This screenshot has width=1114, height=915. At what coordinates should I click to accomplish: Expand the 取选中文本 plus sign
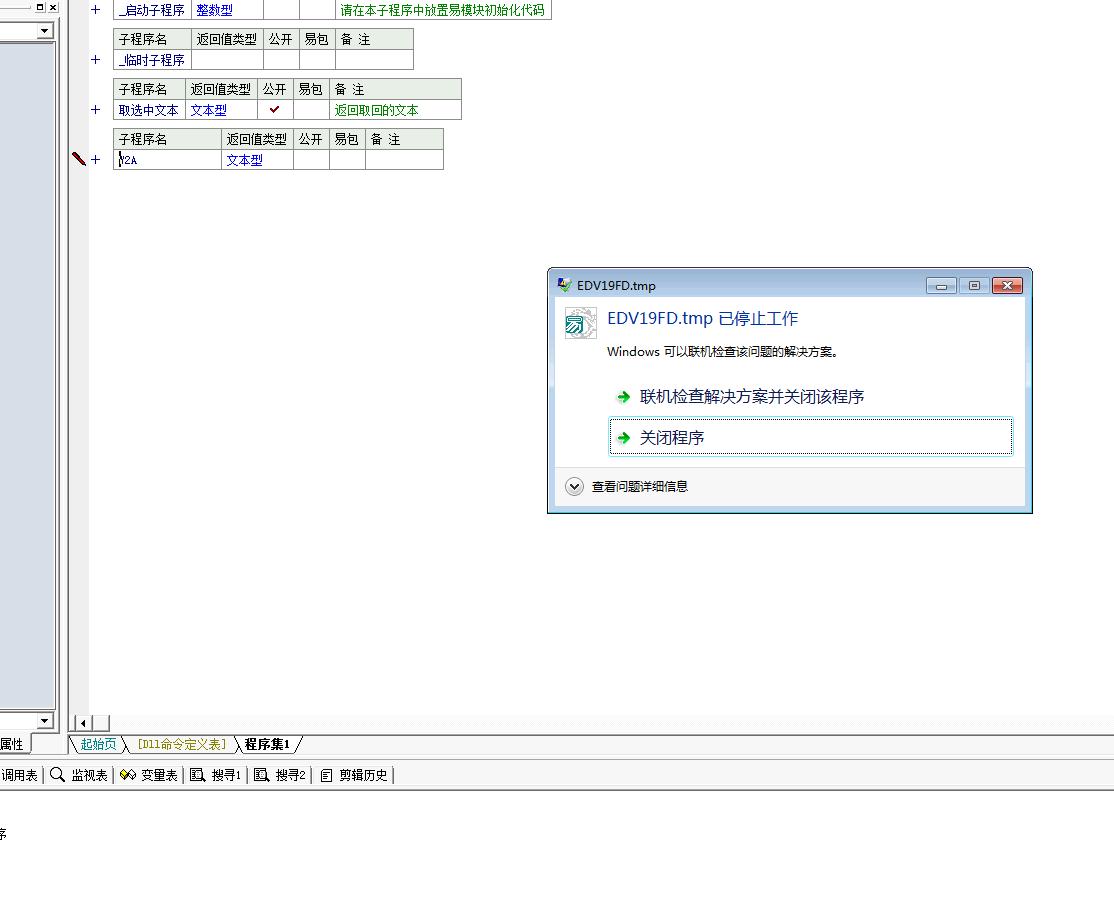point(95,109)
